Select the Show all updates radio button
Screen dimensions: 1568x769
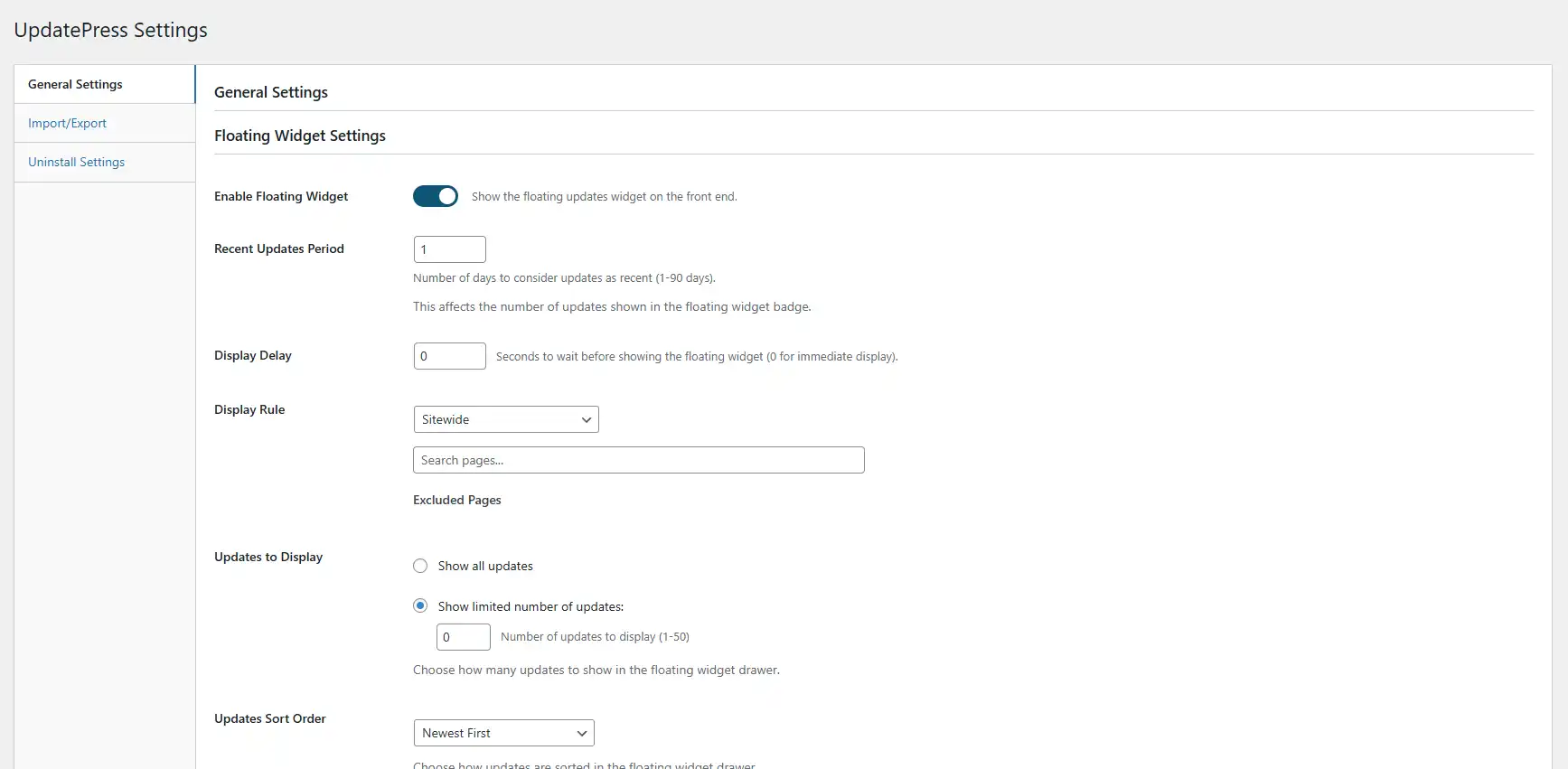pyautogui.click(x=420, y=566)
